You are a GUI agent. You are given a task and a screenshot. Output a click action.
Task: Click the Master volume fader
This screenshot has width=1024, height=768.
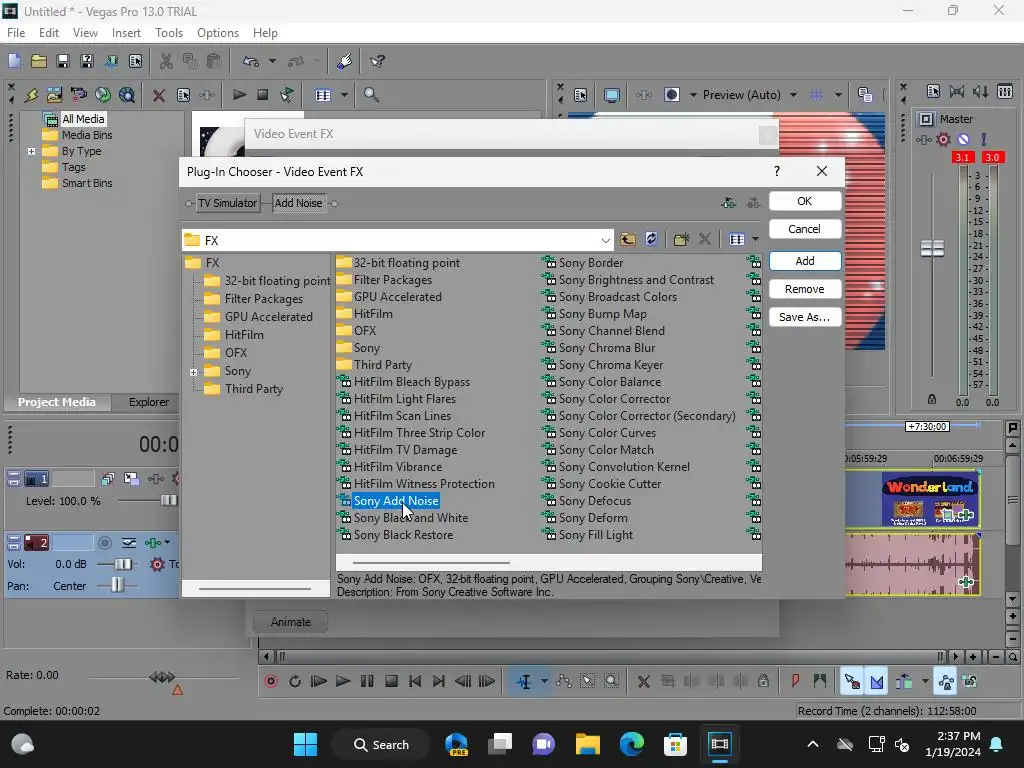(932, 248)
